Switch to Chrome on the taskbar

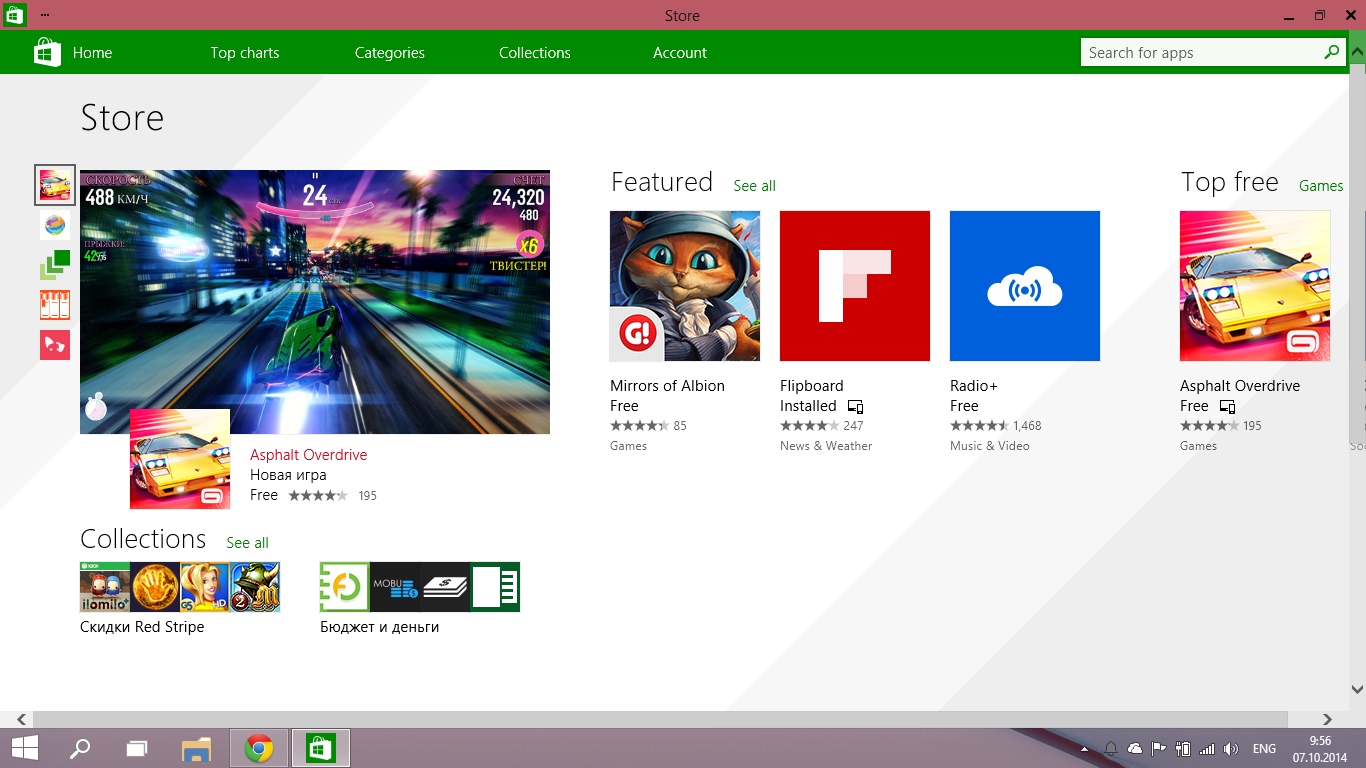click(259, 748)
